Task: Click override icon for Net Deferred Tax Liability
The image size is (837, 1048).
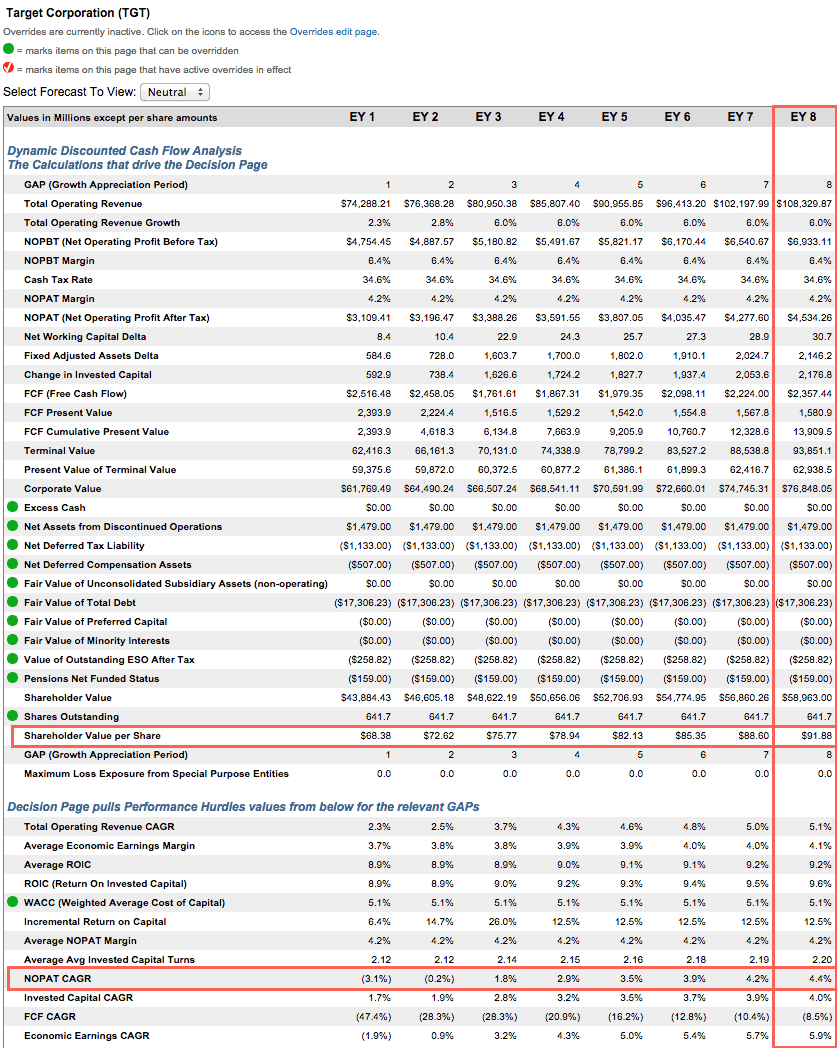Action: coord(13,545)
